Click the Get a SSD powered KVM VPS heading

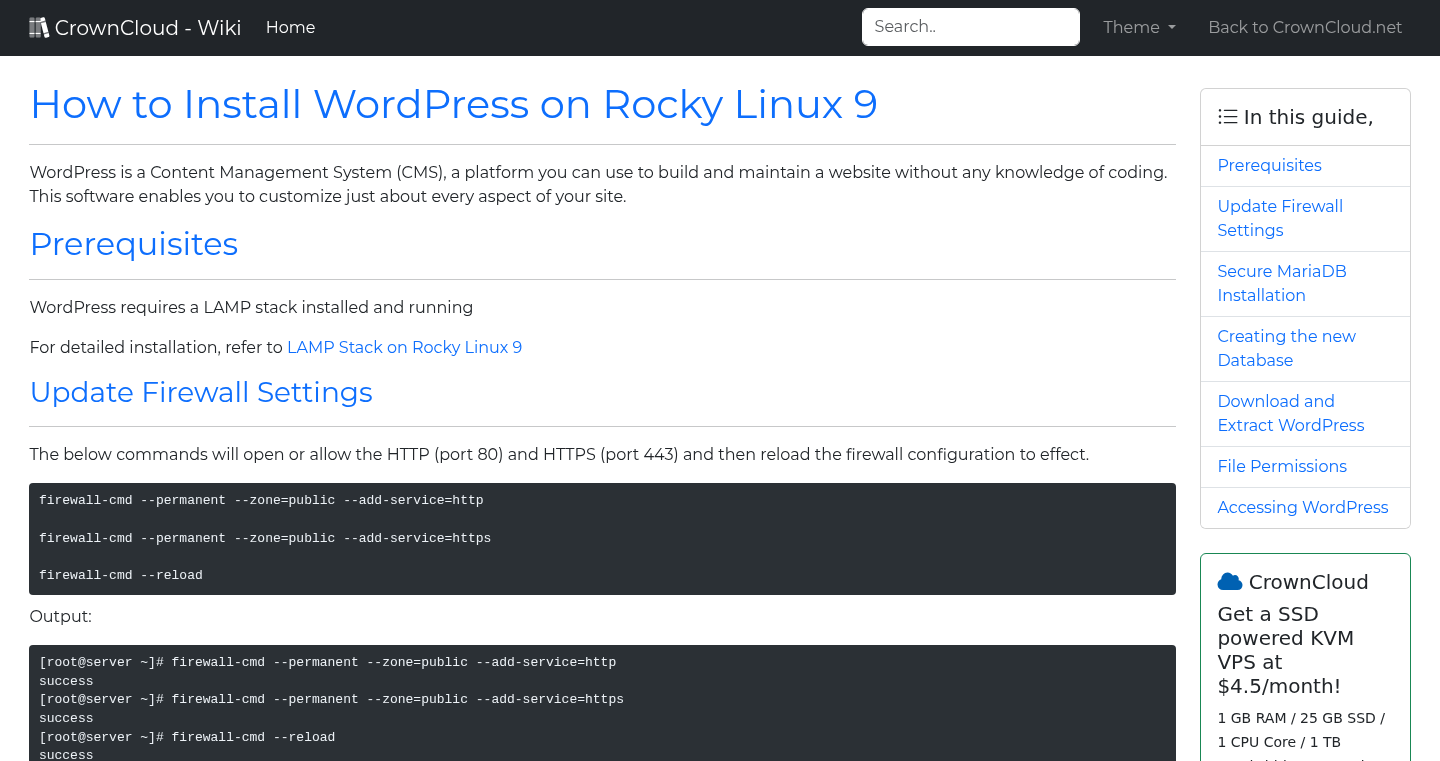tap(1286, 650)
